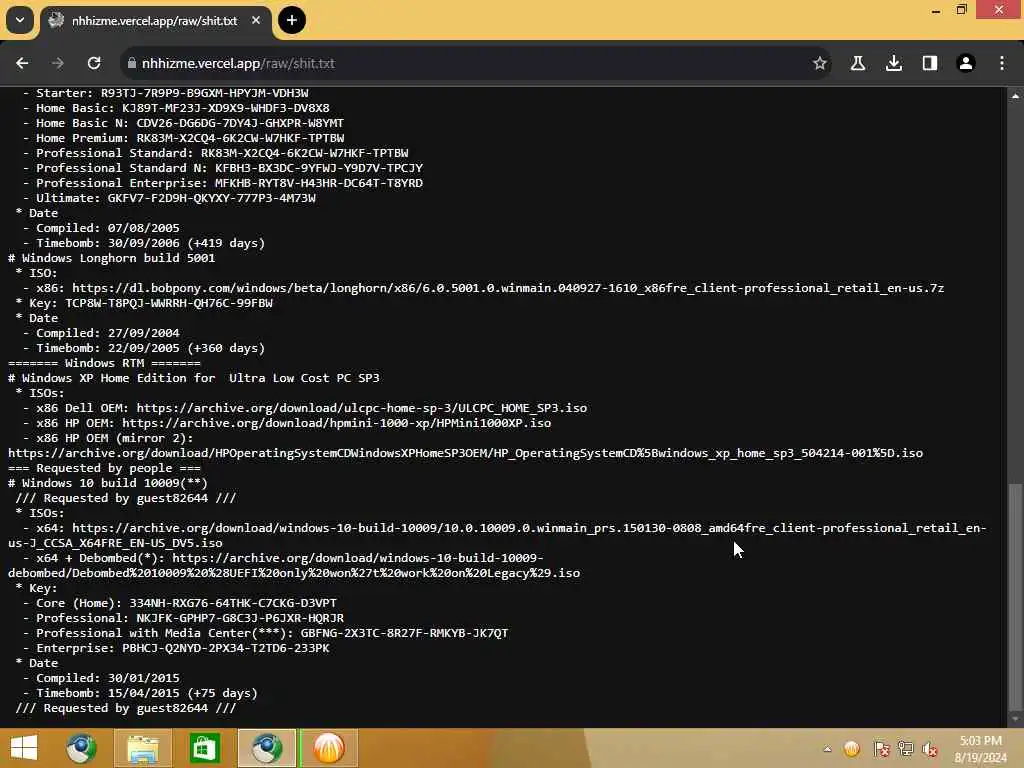Click the '# Windows 10 build 10009(**)' heading
This screenshot has height=768, width=1024.
[x=108, y=483]
